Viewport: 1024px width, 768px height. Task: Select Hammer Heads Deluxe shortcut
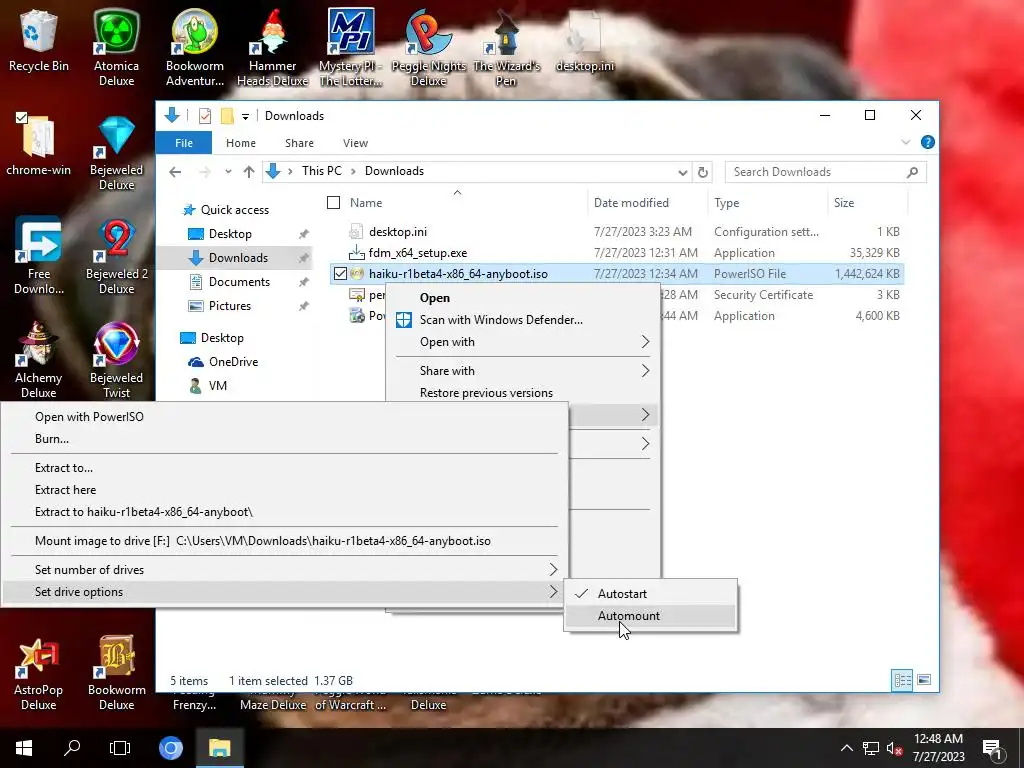[x=272, y=47]
